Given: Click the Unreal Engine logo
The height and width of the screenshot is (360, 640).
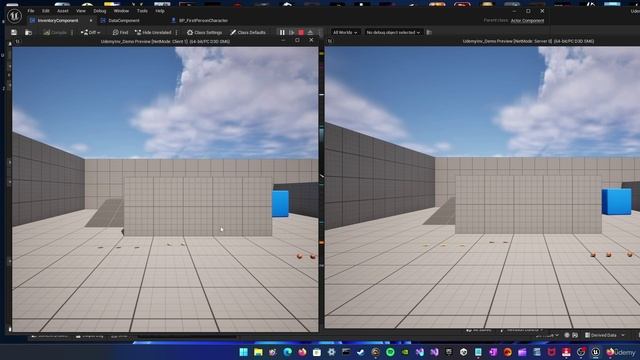Looking at the screenshot, I should (14, 16).
